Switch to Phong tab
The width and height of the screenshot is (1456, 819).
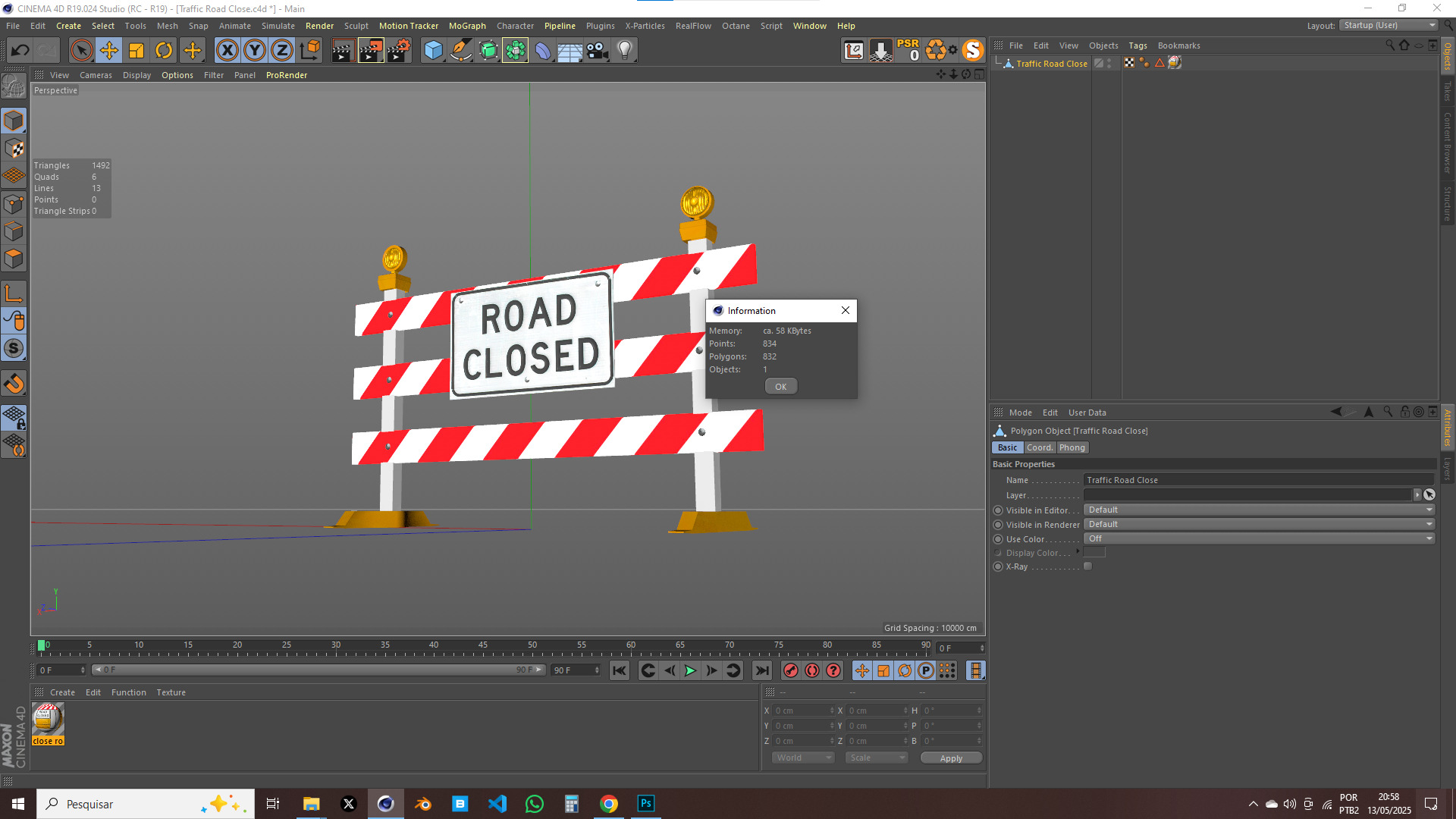[1072, 447]
